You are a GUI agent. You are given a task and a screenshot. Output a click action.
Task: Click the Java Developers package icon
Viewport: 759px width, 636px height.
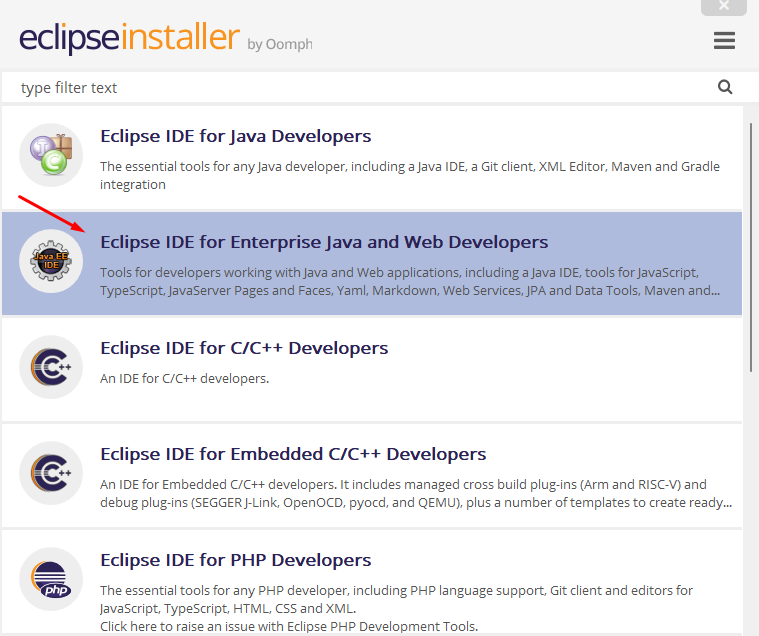pyautogui.click(x=51, y=155)
